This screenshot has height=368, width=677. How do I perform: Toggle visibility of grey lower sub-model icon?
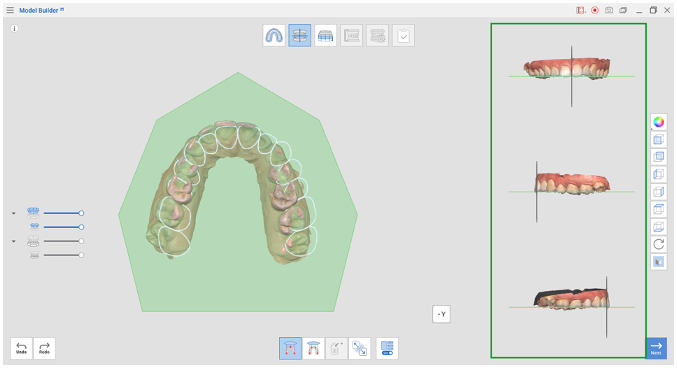tap(35, 255)
